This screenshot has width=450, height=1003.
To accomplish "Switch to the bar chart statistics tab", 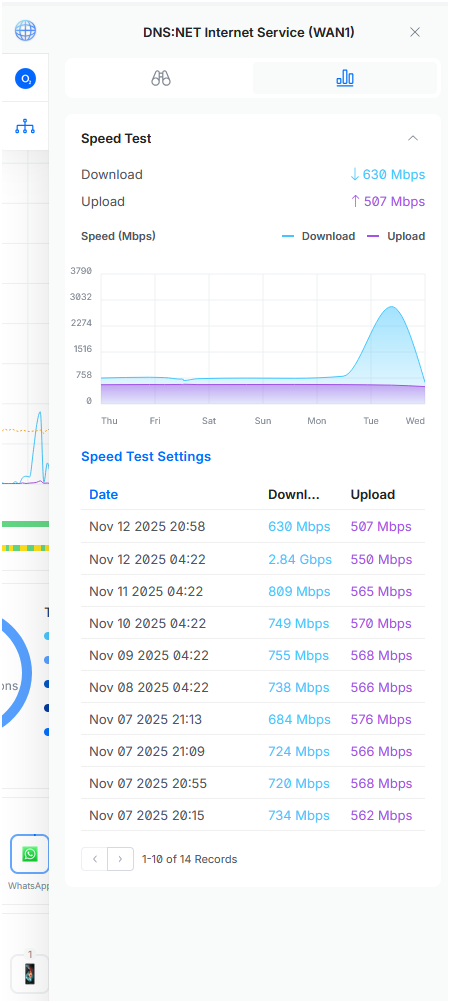I will tap(345, 79).
